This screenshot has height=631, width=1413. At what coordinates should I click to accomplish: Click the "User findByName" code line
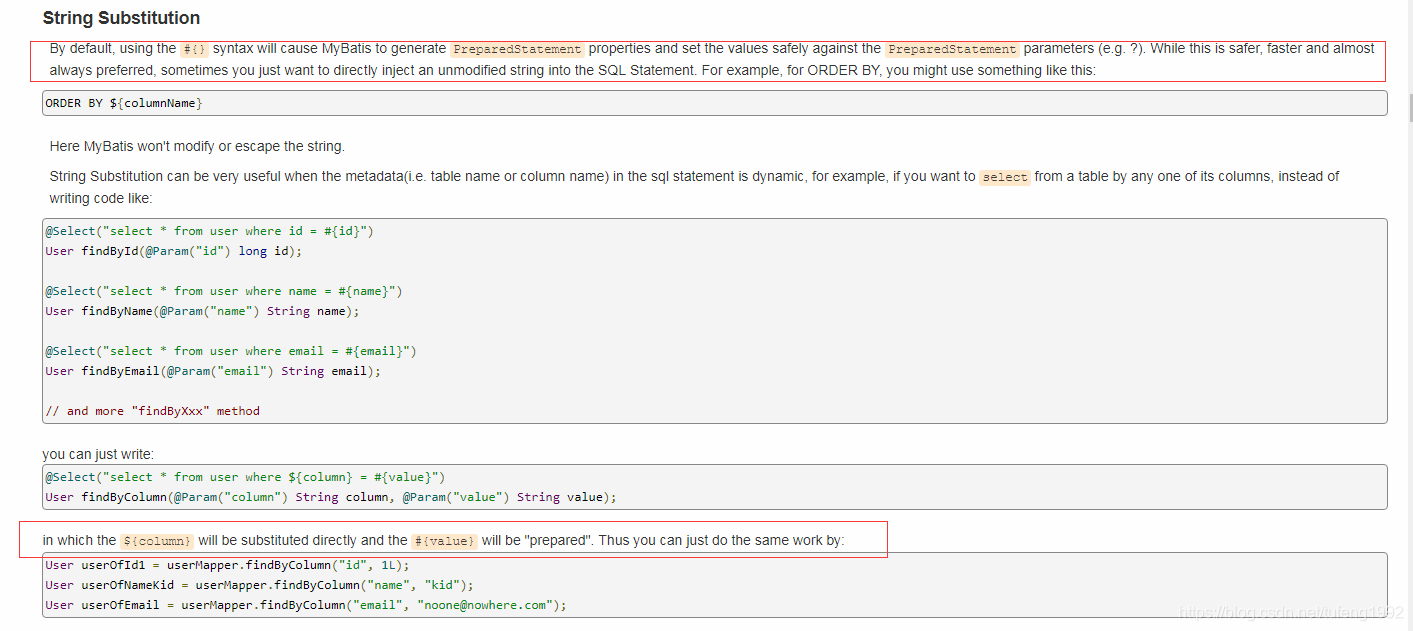pyautogui.click(x=202, y=311)
